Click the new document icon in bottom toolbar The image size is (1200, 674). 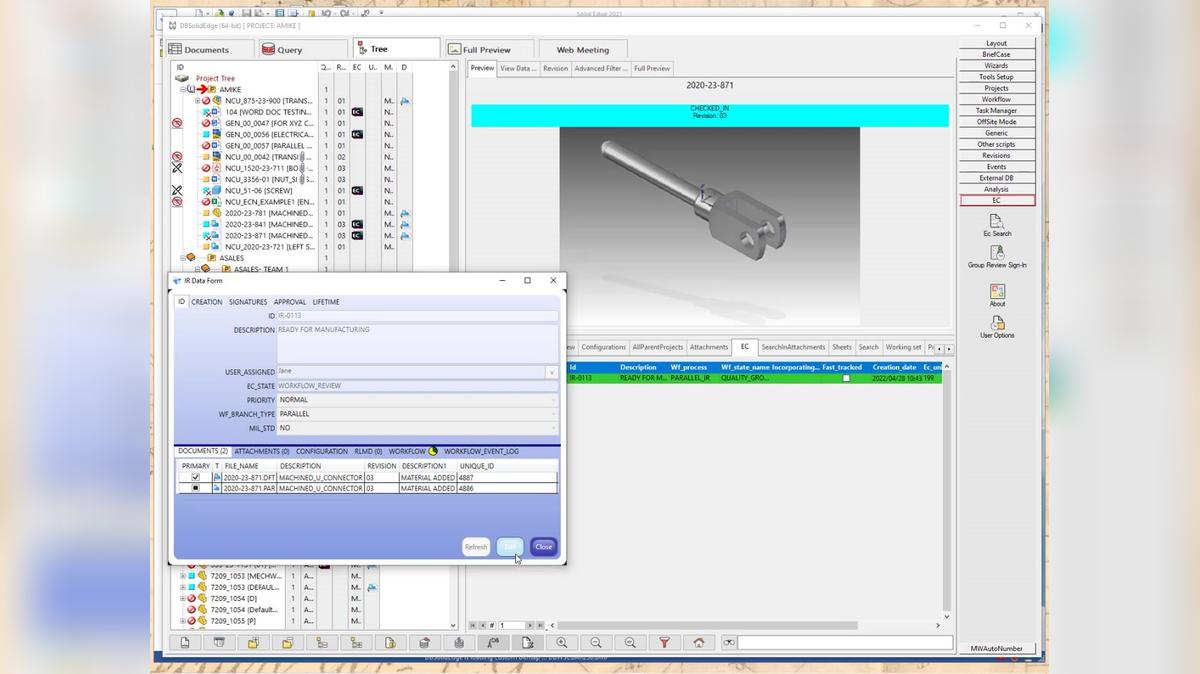click(185, 643)
